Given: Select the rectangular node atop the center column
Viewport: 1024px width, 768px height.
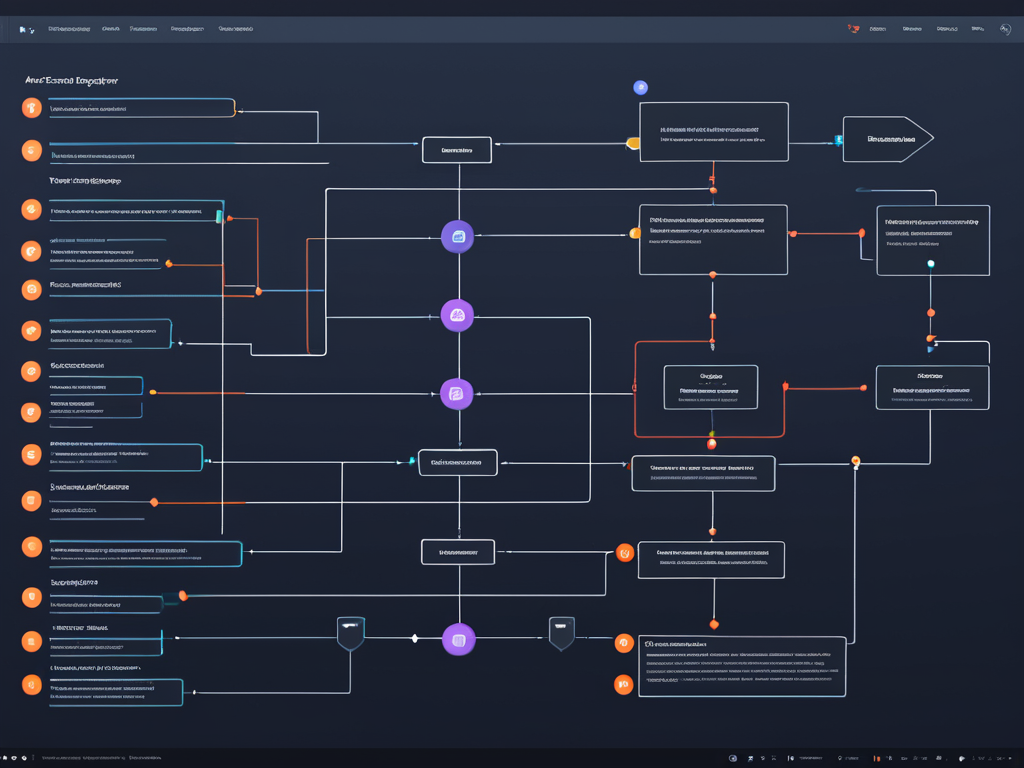Looking at the screenshot, I should [x=457, y=150].
